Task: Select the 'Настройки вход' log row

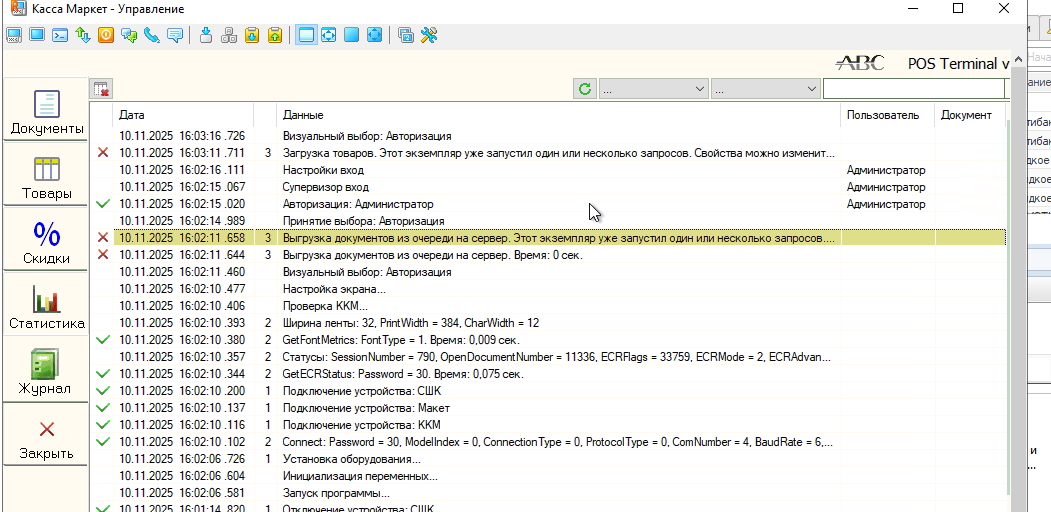Action: coord(548,170)
